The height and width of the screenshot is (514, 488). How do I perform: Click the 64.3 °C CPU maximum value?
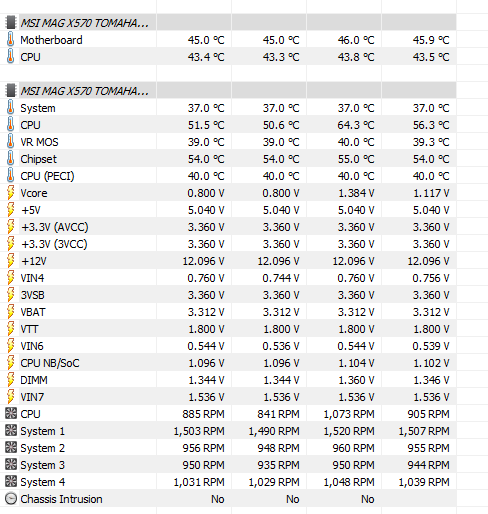[x=356, y=125]
